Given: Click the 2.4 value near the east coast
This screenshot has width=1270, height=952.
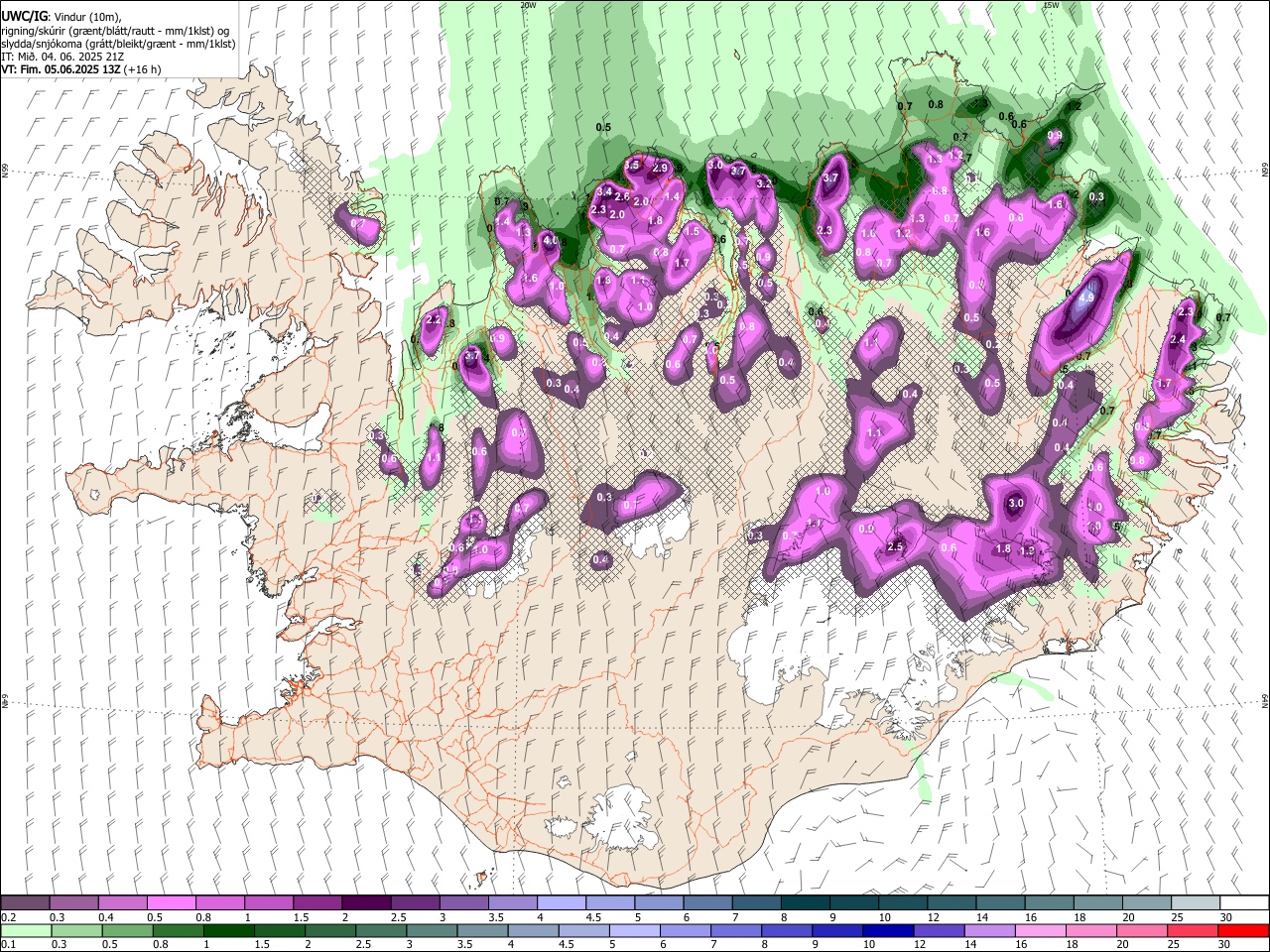Looking at the screenshot, I should 1178,340.
